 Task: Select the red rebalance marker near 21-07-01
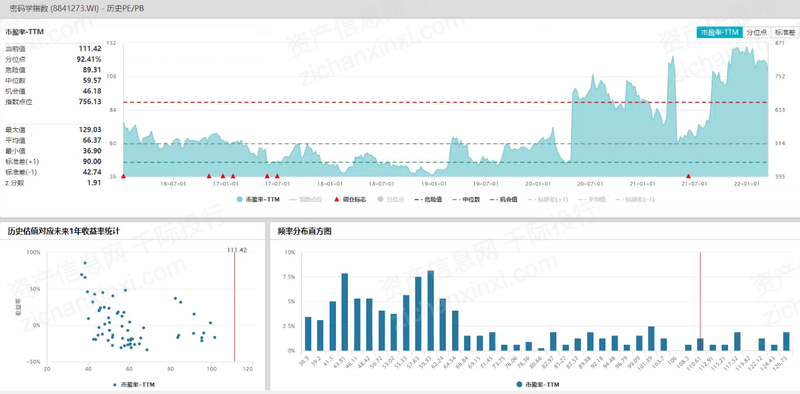point(688,176)
